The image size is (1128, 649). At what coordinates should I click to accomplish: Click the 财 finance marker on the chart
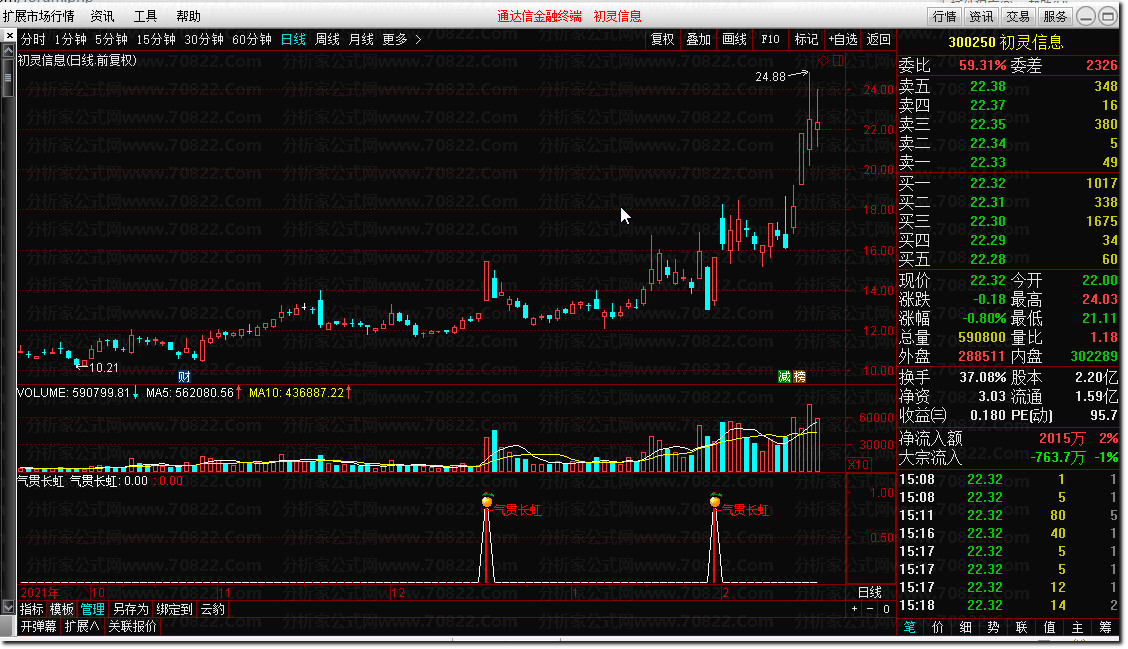pos(184,376)
